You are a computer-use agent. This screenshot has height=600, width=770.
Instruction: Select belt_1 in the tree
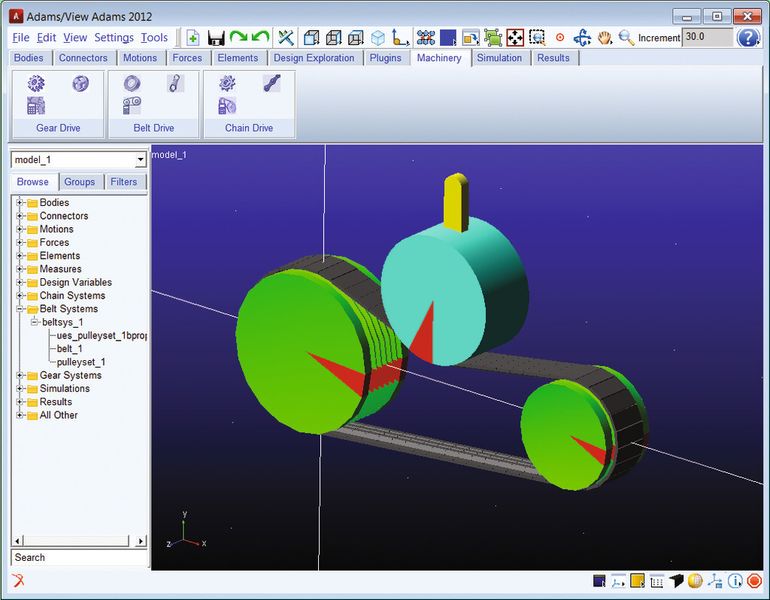(x=69, y=349)
